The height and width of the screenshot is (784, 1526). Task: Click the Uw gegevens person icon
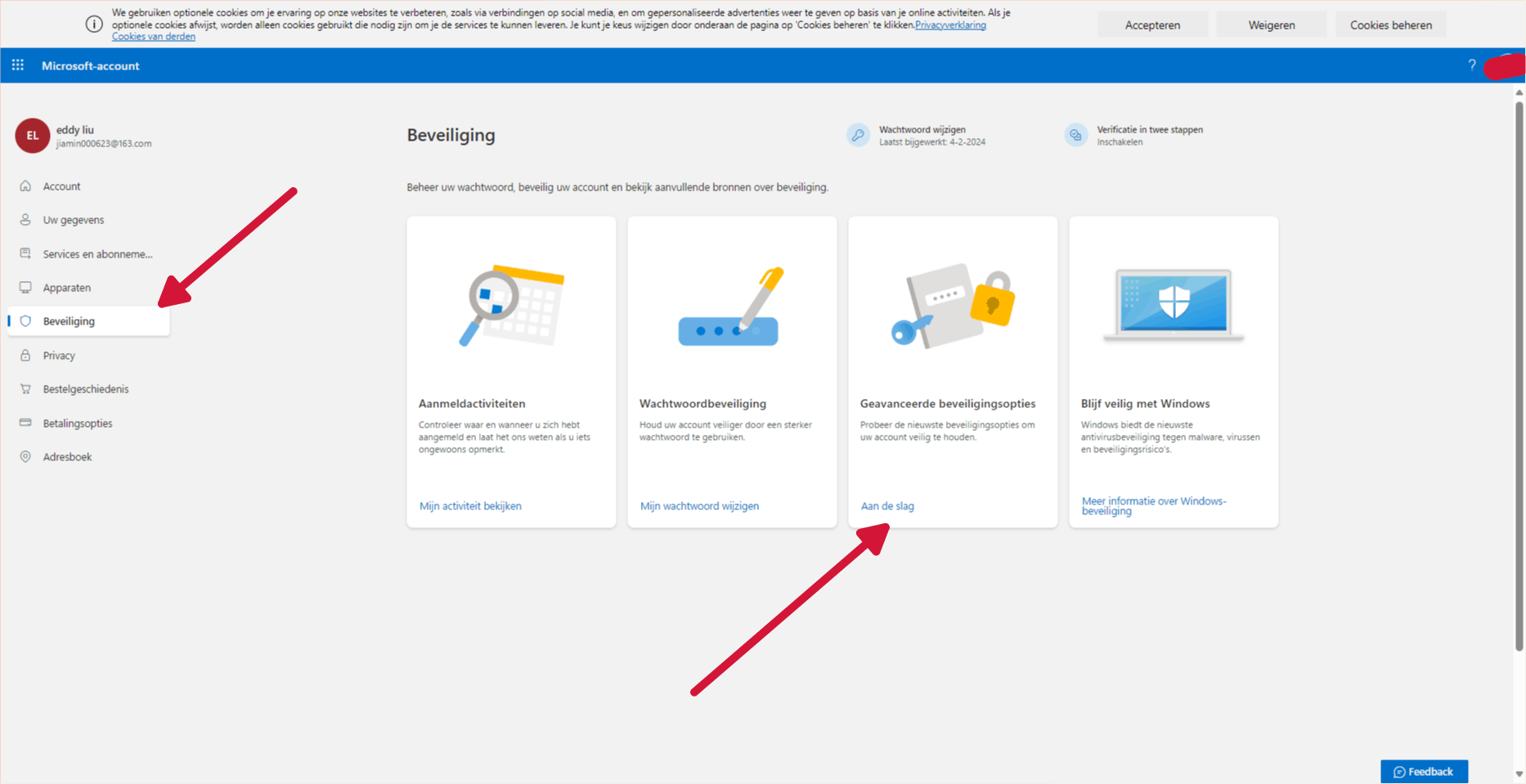click(25, 220)
